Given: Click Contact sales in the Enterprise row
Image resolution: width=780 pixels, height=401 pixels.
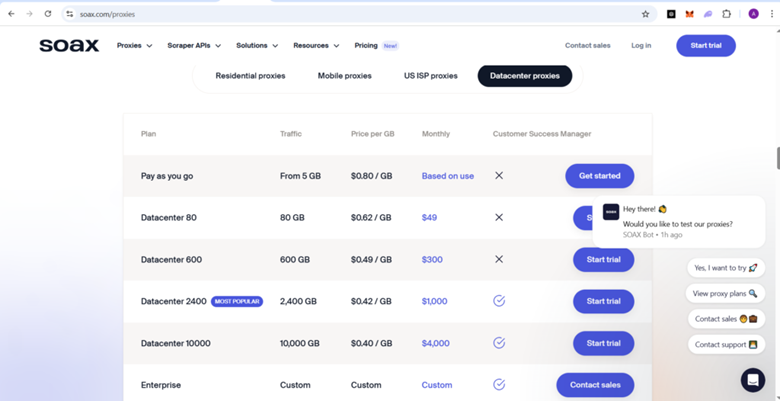Looking at the screenshot, I should (x=594, y=385).
